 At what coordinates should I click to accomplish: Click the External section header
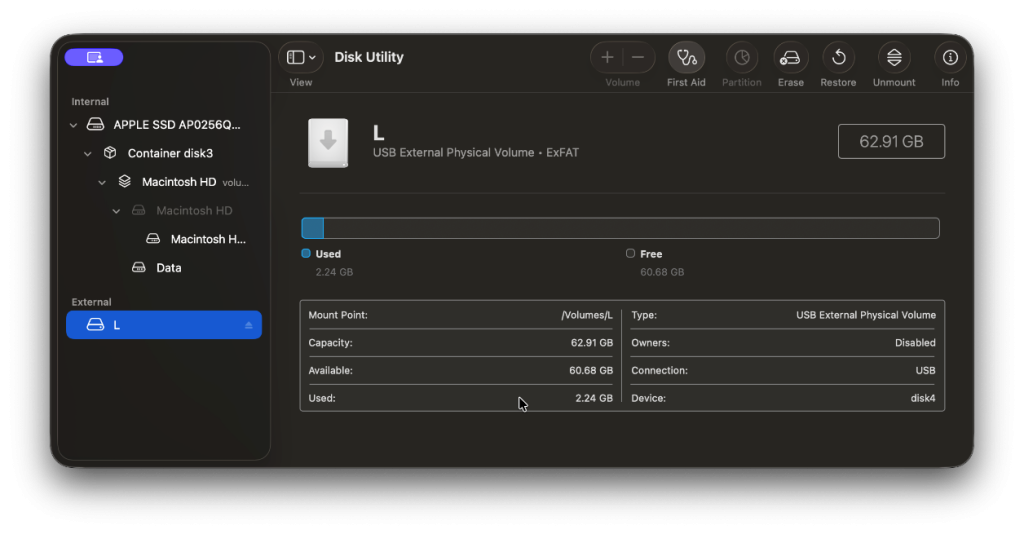pyautogui.click(x=91, y=302)
